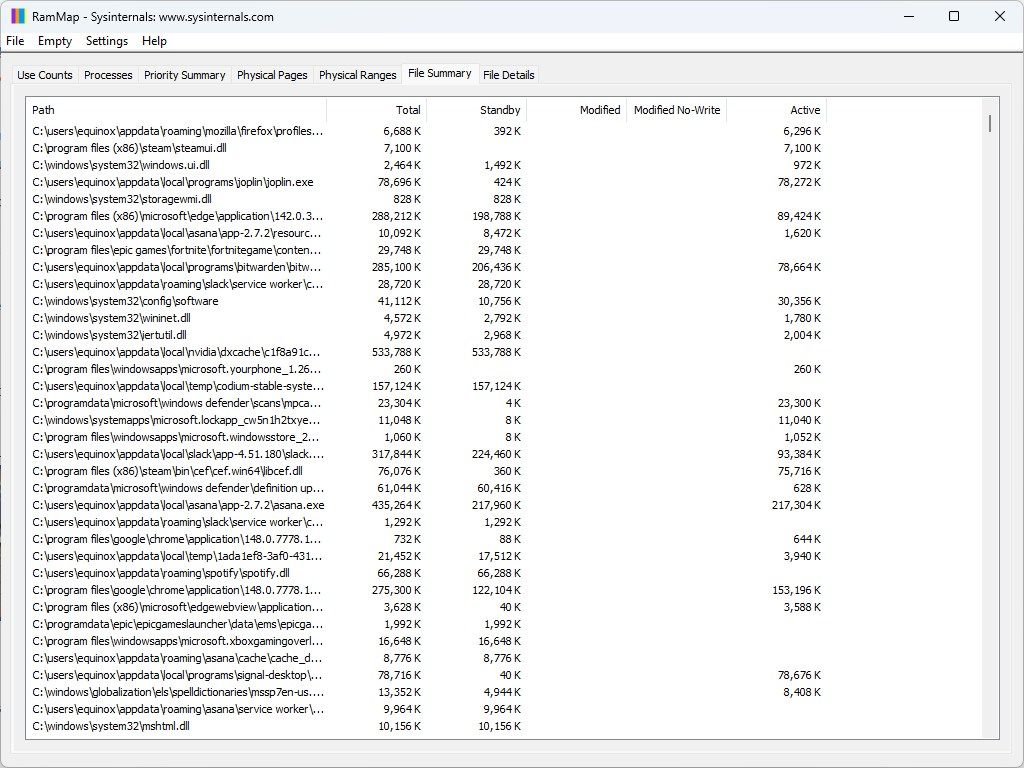
Task: Click the 93,384 K active value
Action: [799, 454]
